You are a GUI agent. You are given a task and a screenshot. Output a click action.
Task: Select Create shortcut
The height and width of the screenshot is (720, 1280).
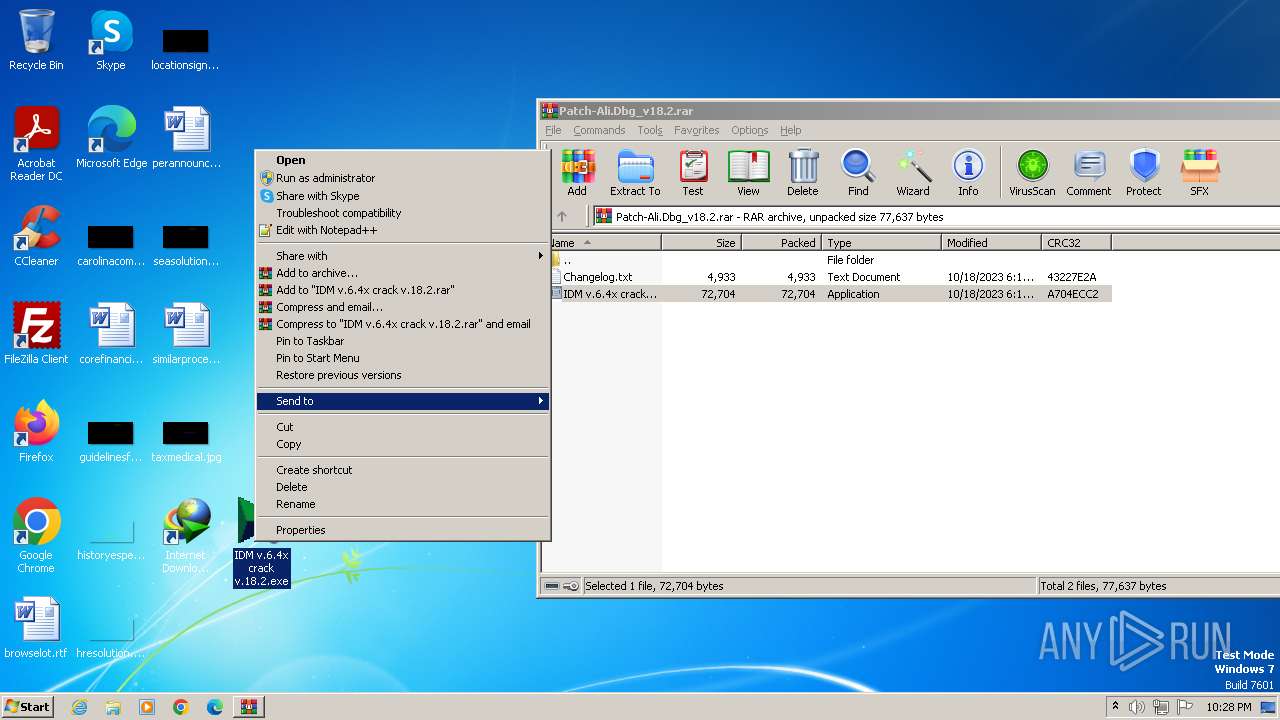coord(403,470)
